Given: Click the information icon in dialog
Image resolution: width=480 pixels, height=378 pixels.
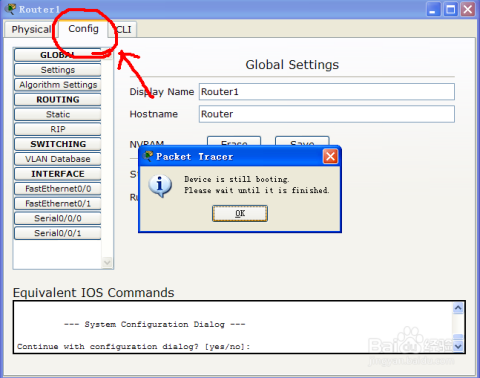Looking at the screenshot, I should coord(160,186).
